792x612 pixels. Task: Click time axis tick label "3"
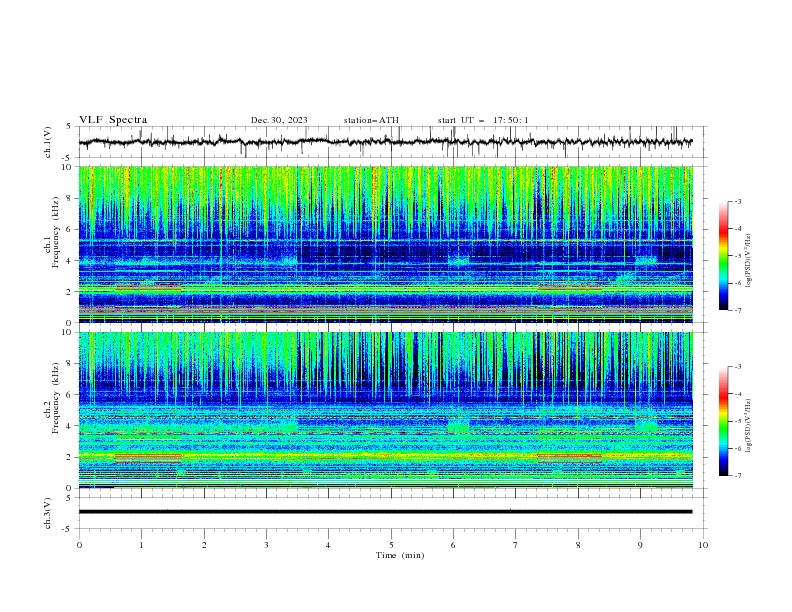[x=266, y=545]
